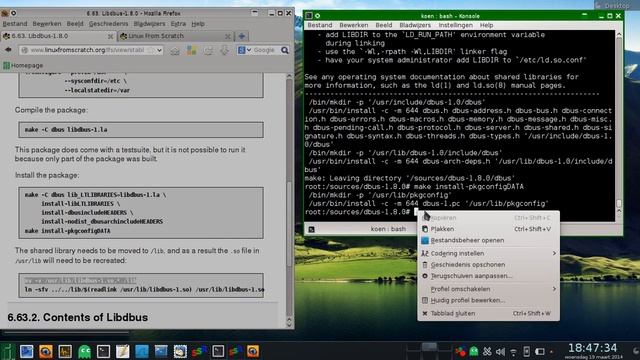Open Firefox Extra menu

point(178,24)
